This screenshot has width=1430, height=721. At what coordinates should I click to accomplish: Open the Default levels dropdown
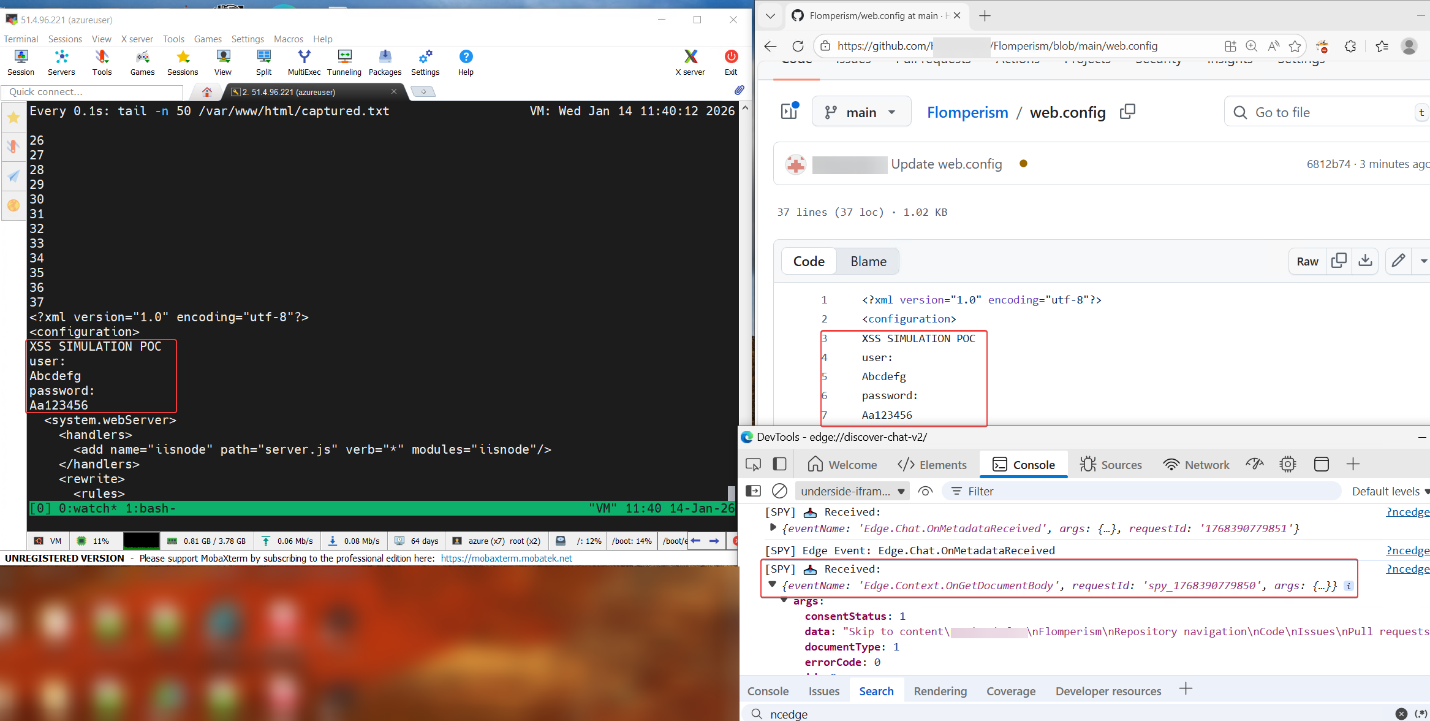point(1388,490)
